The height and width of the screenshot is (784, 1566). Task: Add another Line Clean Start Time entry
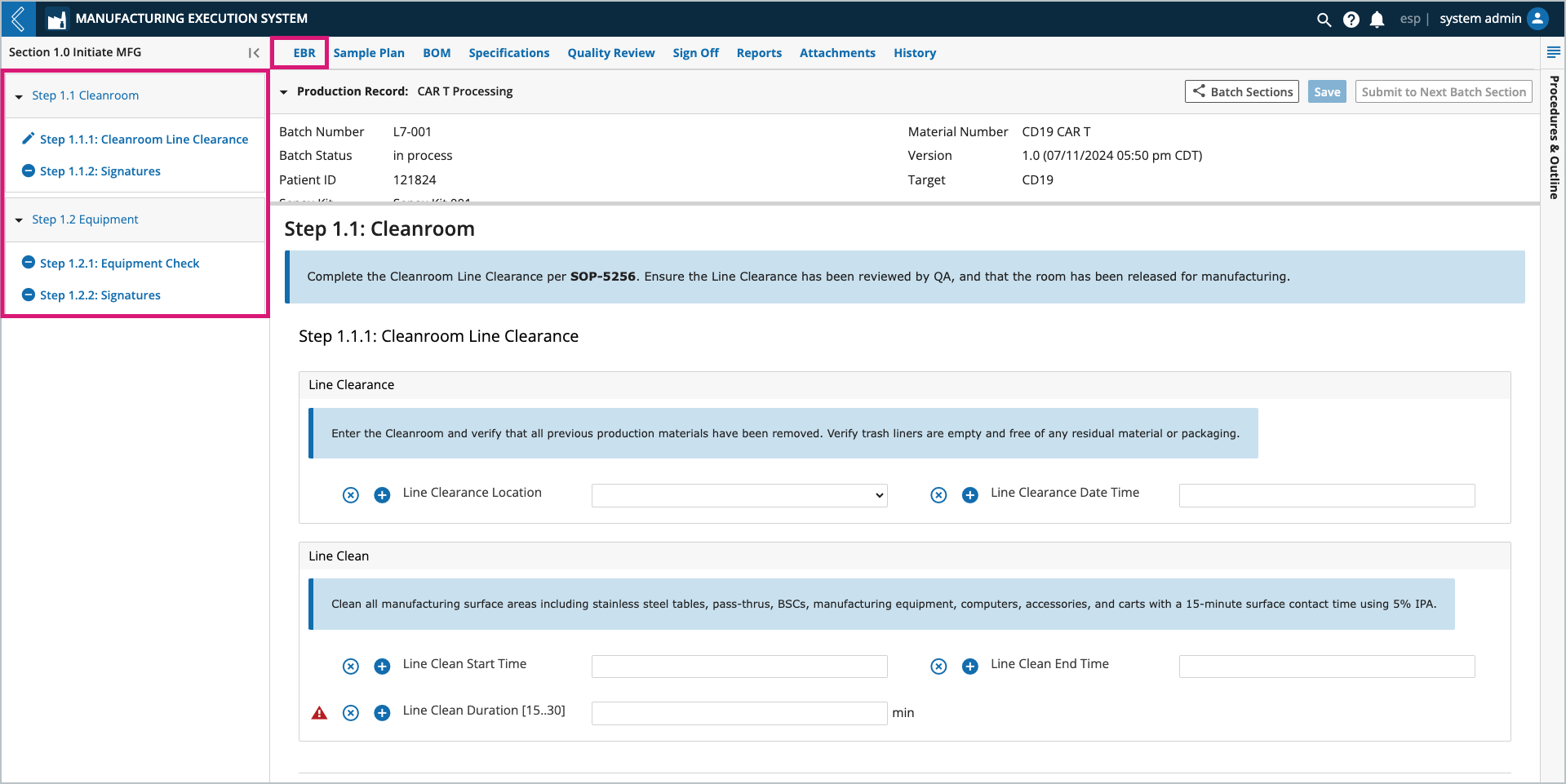382,667
